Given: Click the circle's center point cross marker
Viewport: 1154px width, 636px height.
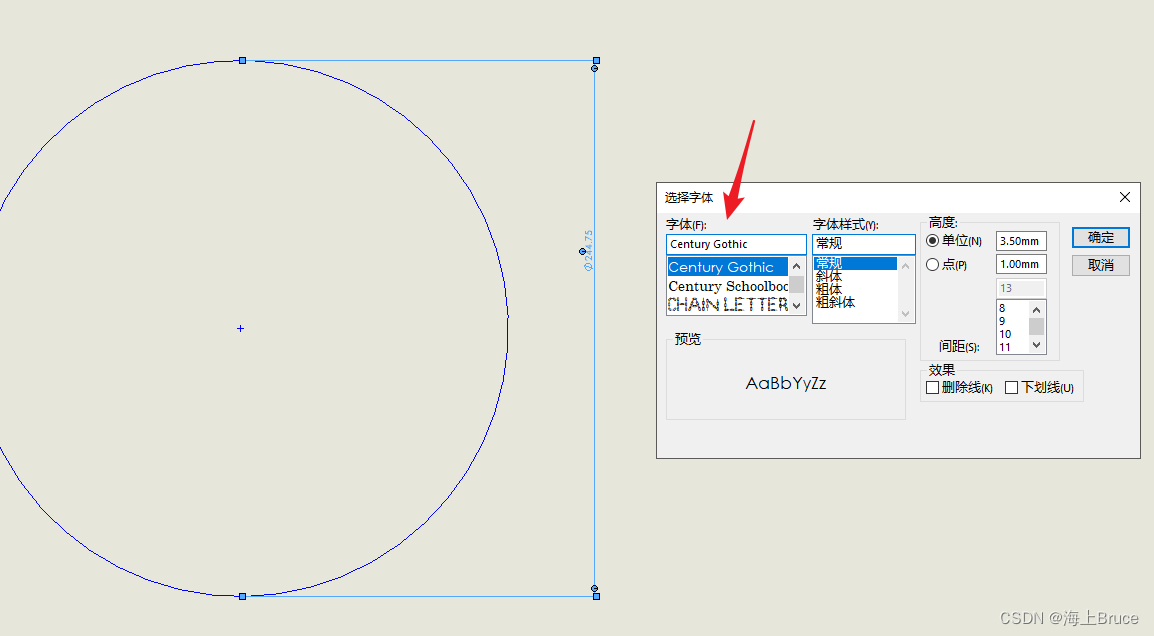Looking at the screenshot, I should (x=241, y=328).
